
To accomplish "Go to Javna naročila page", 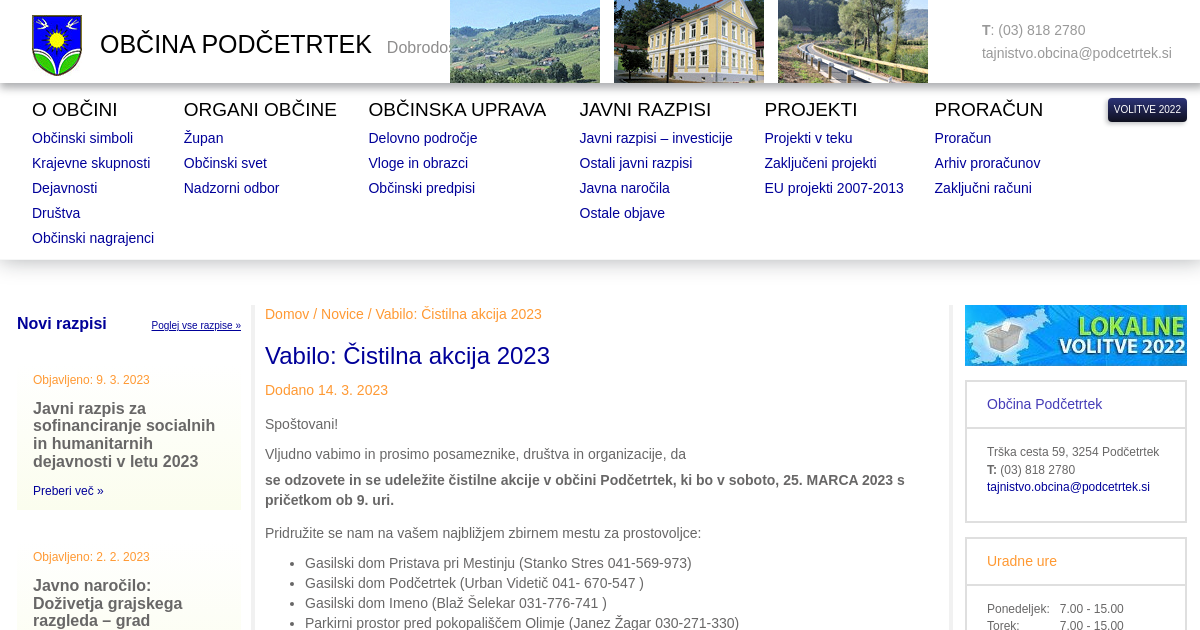I will 624,188.
